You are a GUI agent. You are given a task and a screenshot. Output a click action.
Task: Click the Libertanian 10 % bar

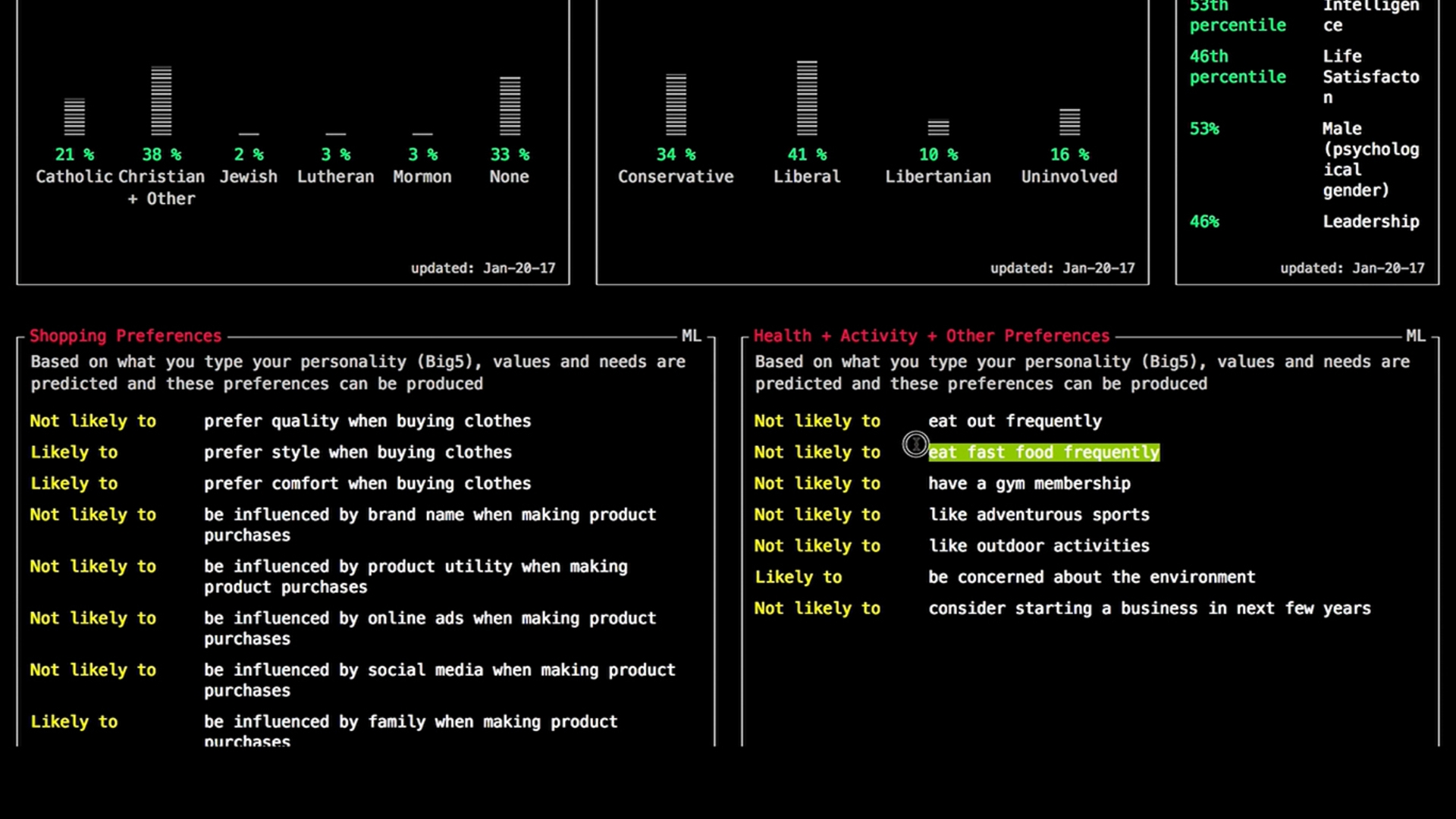938,127
